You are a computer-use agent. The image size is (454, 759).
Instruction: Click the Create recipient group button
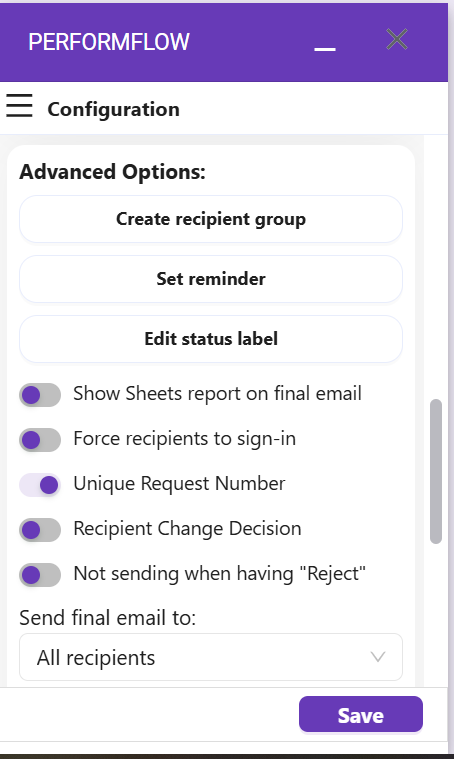tap(211, 219)
